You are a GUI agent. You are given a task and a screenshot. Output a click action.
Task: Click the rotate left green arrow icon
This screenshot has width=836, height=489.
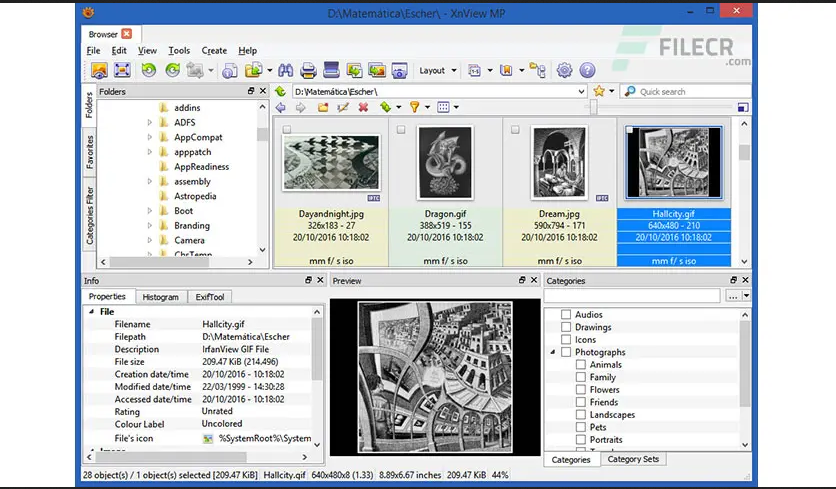(x=148, y=71)
